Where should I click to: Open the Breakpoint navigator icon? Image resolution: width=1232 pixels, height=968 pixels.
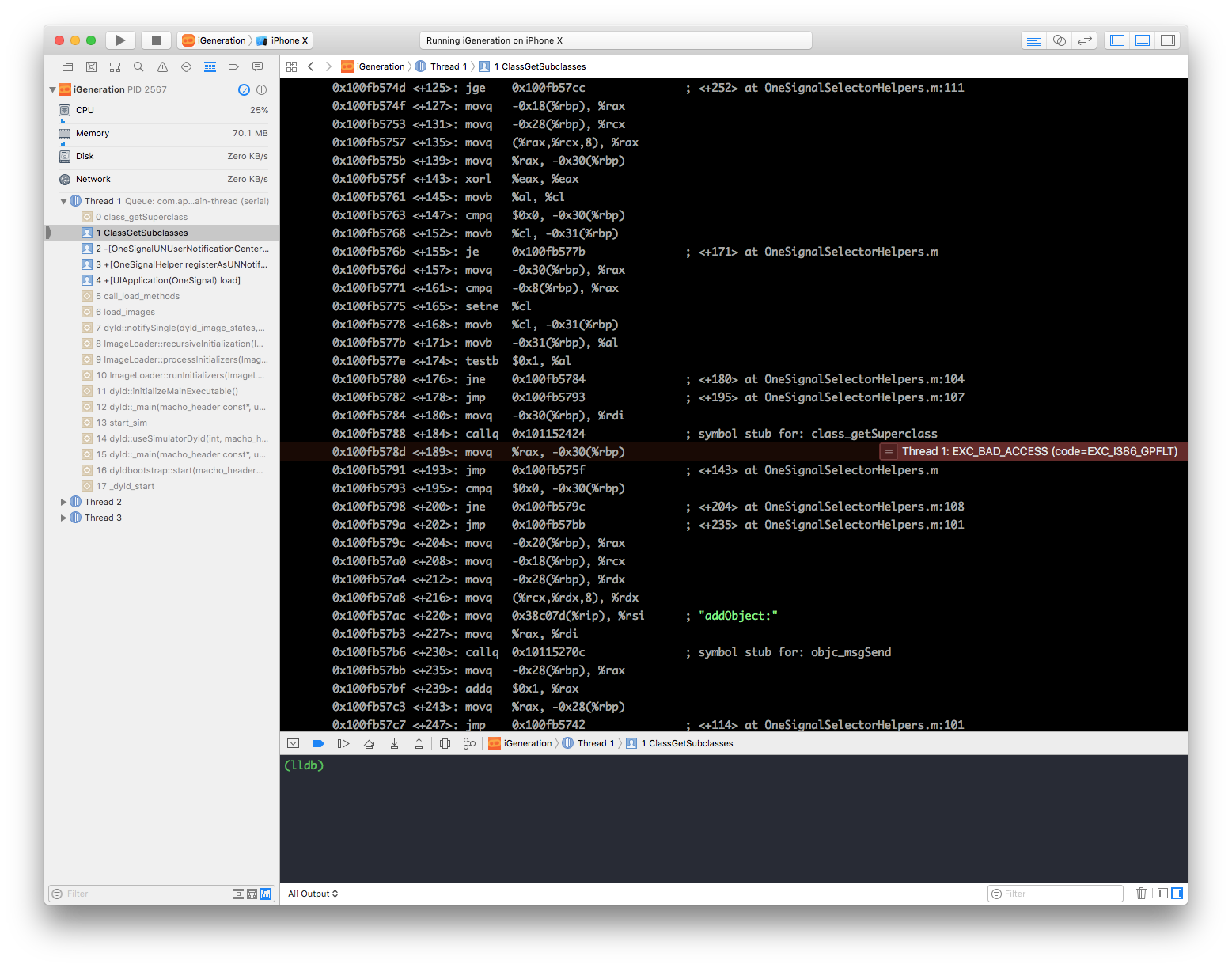pyautogui.click(x=234, y=67)
